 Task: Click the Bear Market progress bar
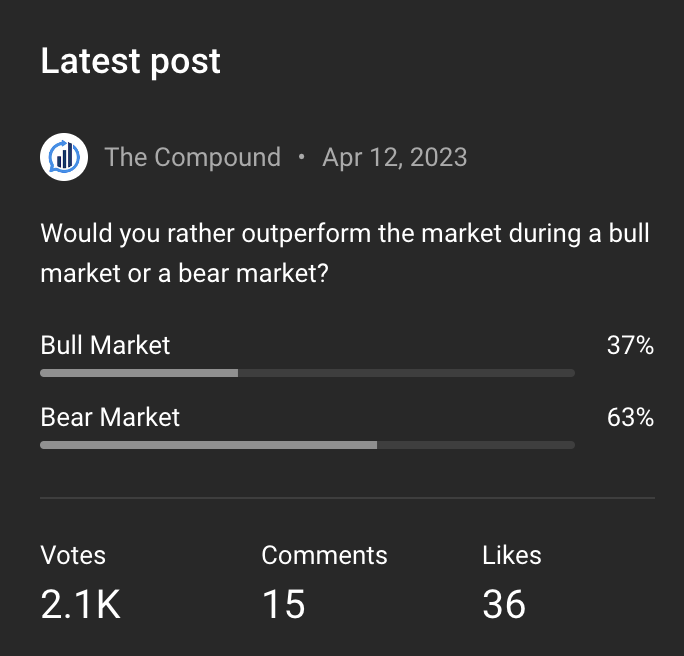click(308, 445)
